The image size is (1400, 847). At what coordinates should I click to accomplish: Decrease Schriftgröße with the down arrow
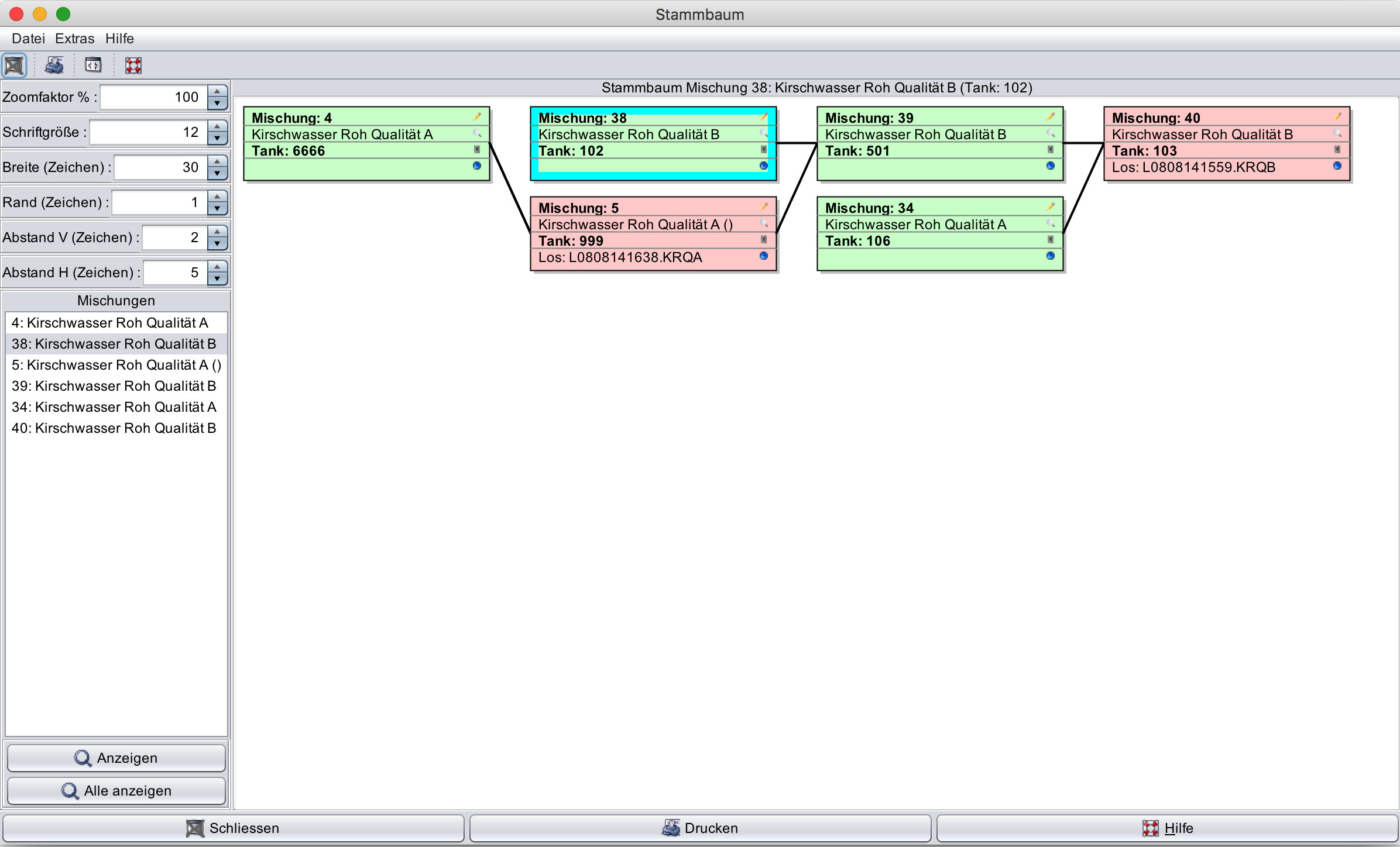click(x=217, y=139)
